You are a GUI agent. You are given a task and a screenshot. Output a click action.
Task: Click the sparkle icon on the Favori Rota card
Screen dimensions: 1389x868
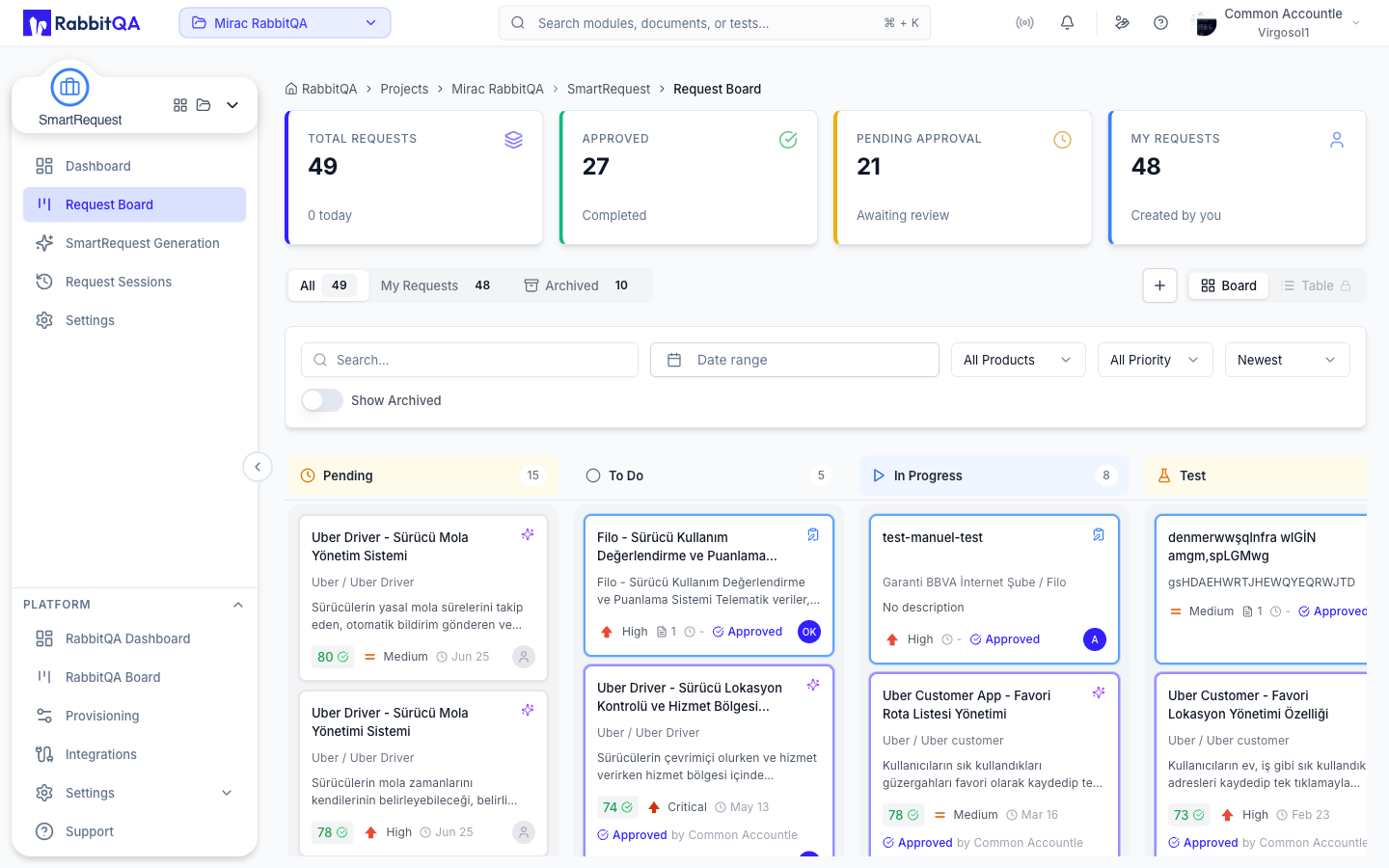pyautogui.click(x=1099, y=692)
